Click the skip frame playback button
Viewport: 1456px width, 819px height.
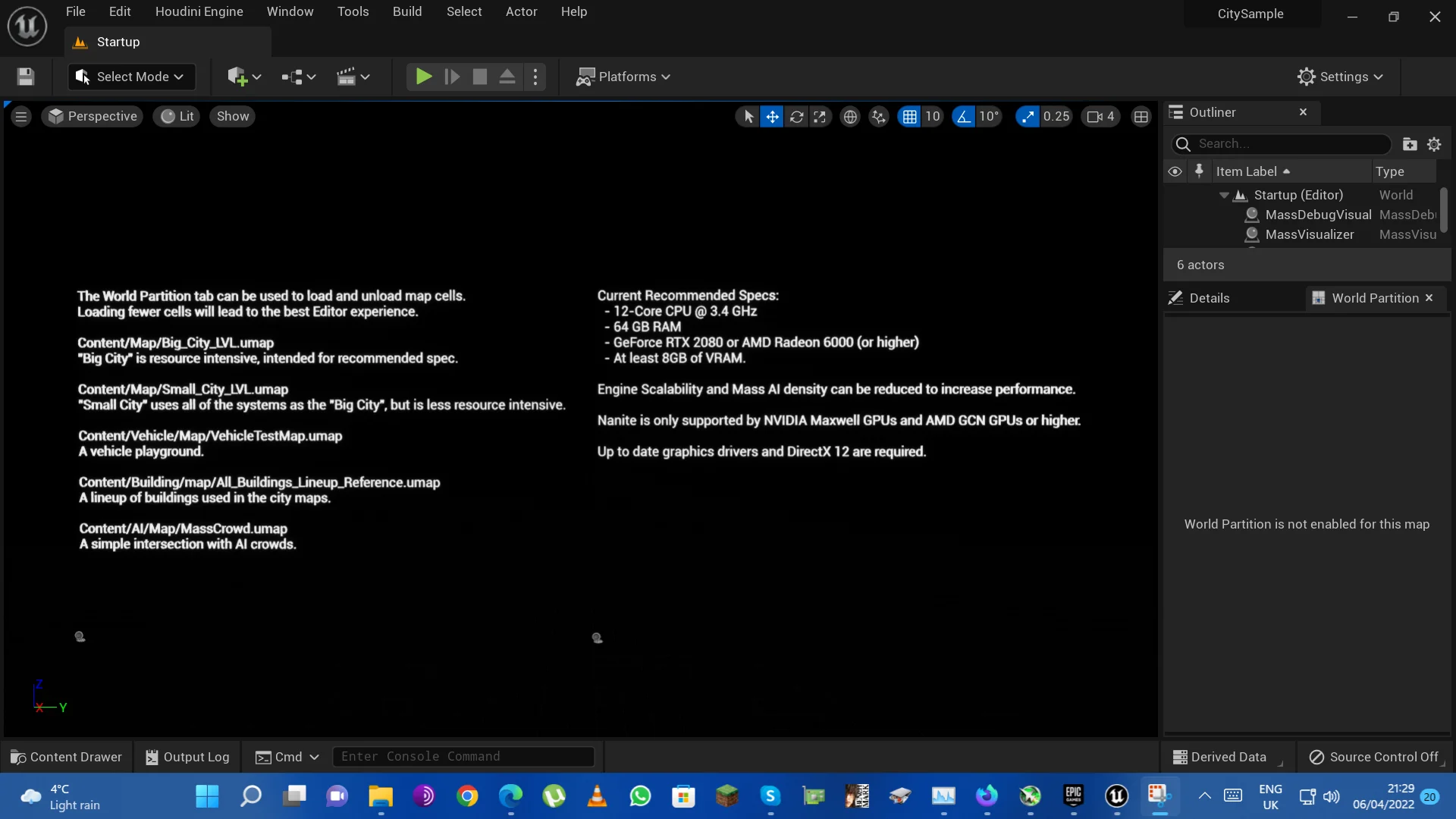(452, 77)
